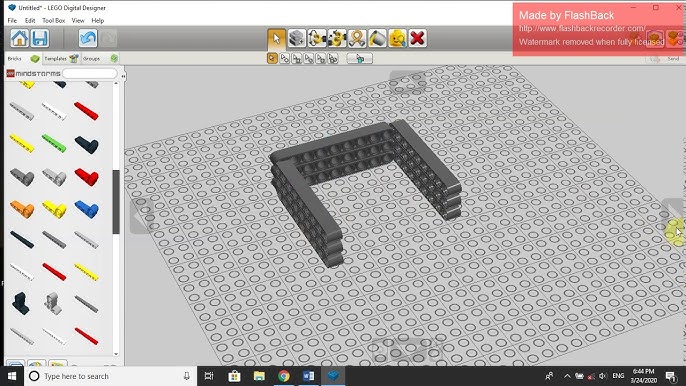Click the invert selection button
The width and height of the screenshot is (686, 386).
(x=360, y=58)
